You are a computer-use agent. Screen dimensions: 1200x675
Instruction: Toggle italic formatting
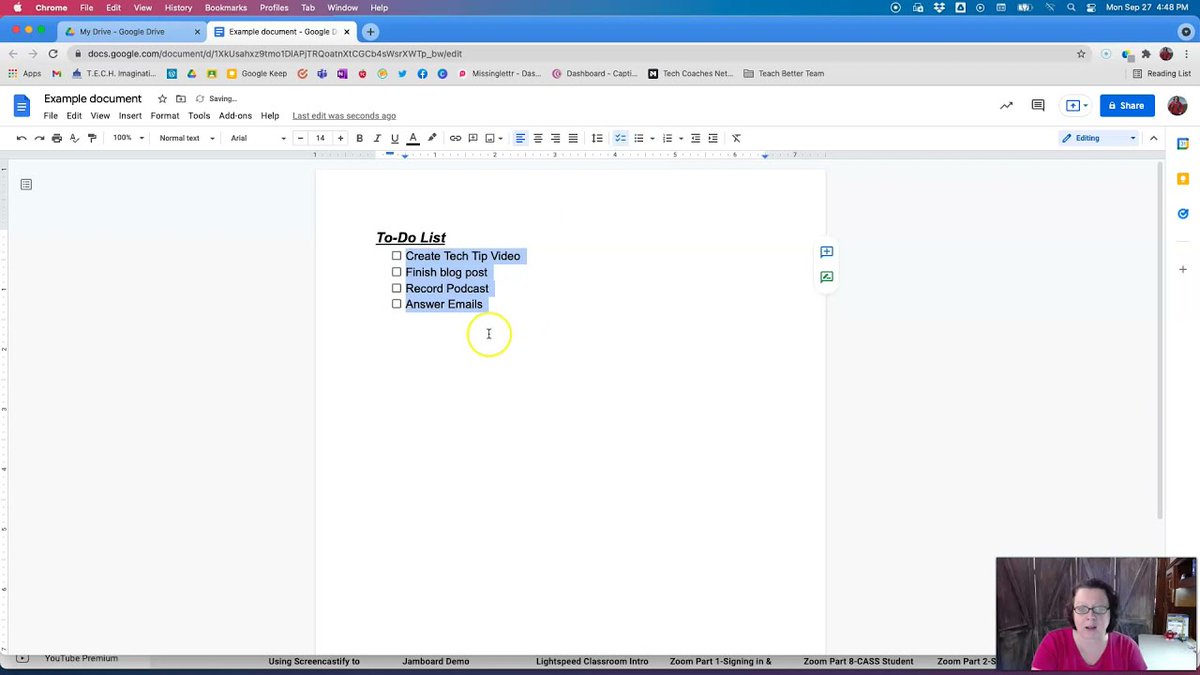click(x=377, y=138)
